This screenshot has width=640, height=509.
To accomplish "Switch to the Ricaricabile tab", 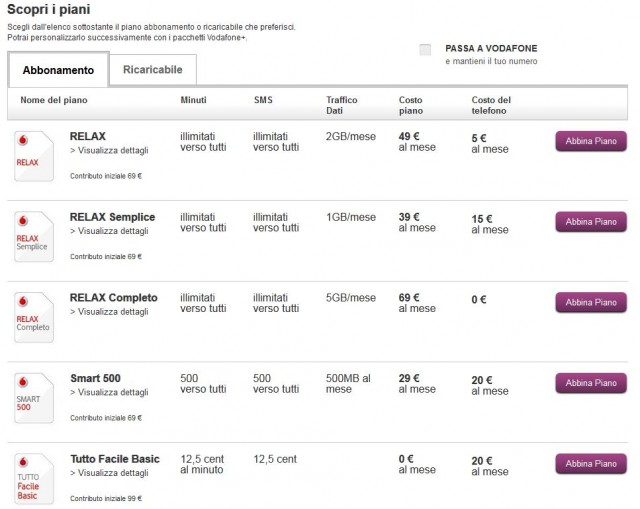I will point(153,69).
